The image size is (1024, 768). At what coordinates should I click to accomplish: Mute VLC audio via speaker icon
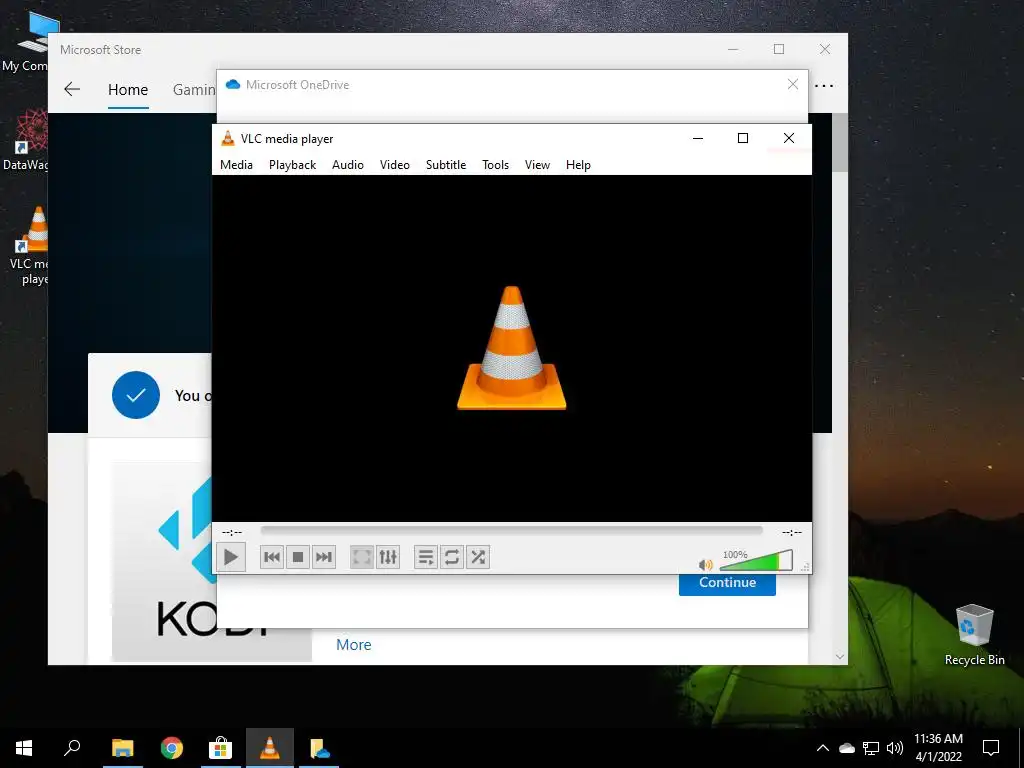(705, 564)
